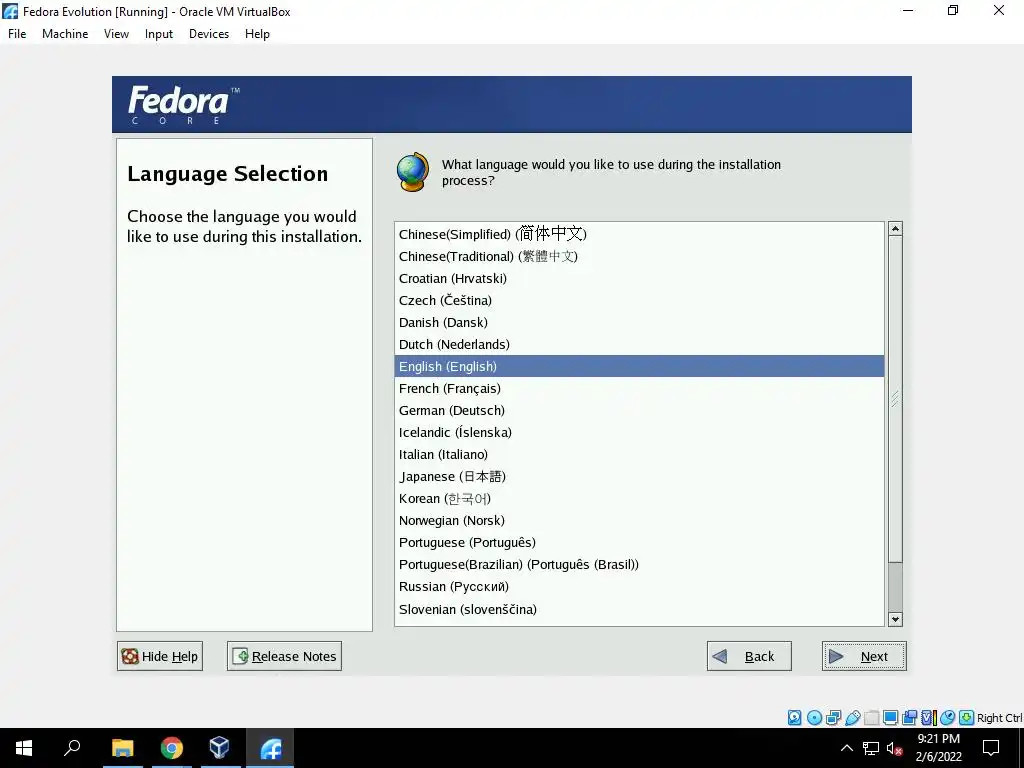Click the network tray icon
This screenshot has height=768, width=1024.
pos(871,748)
